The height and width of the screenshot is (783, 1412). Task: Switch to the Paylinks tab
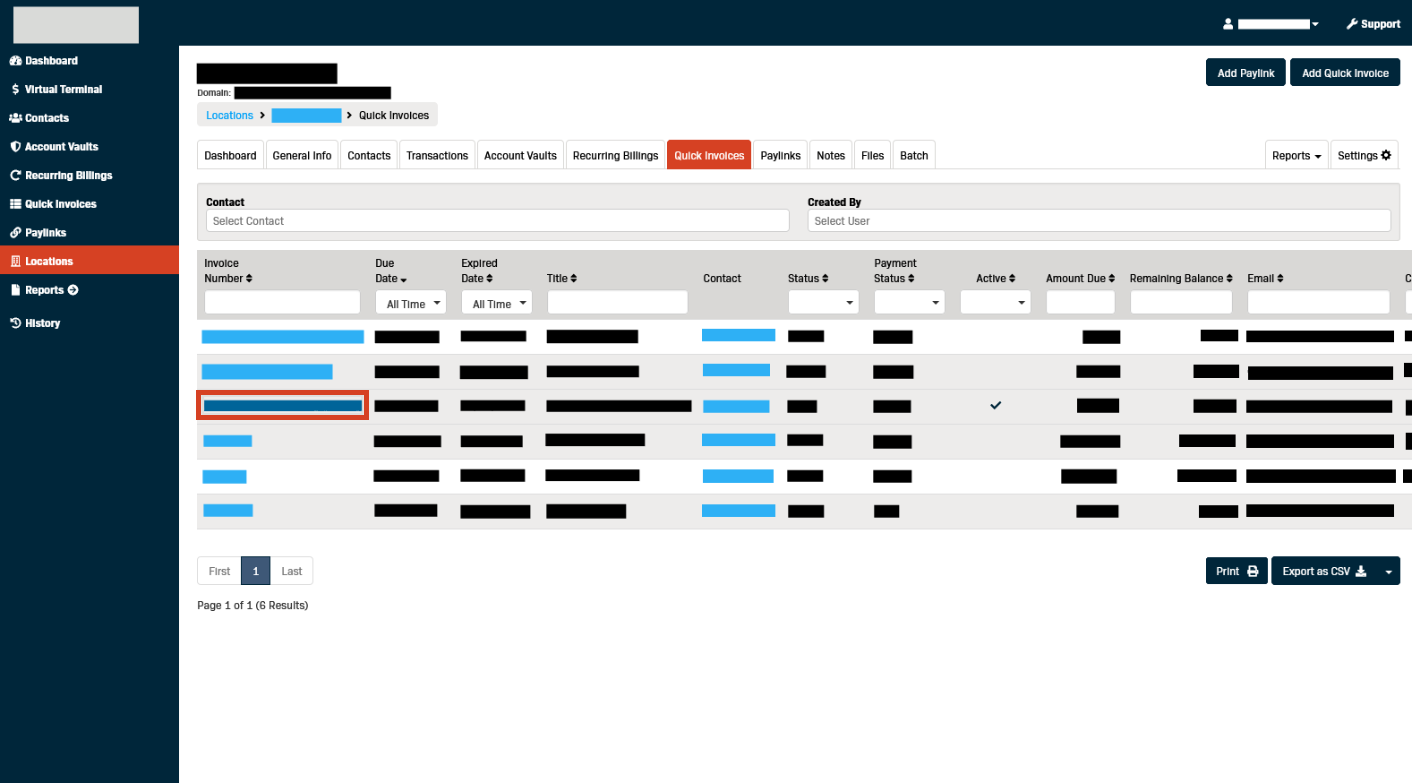[780, 156]
